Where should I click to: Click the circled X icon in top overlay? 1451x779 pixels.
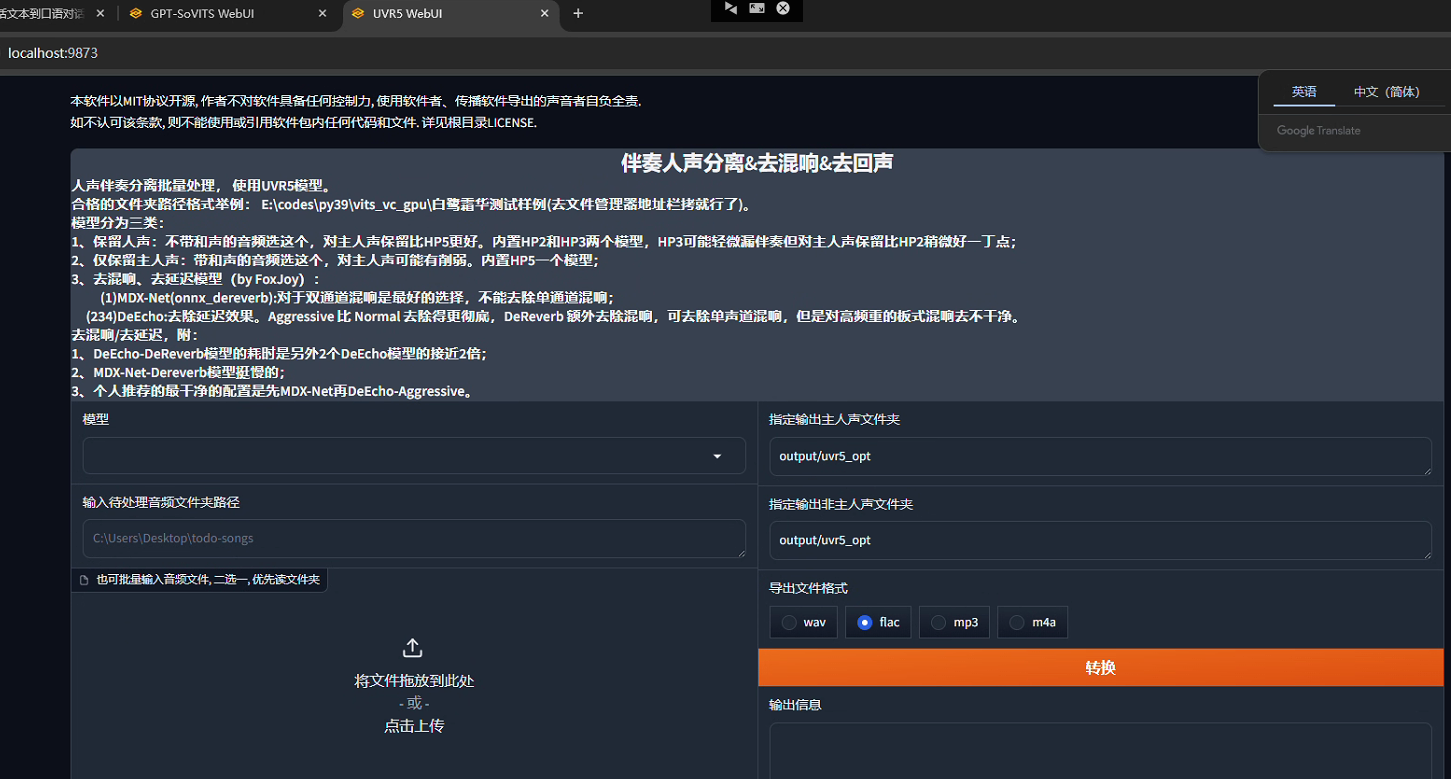coord(783,8)
